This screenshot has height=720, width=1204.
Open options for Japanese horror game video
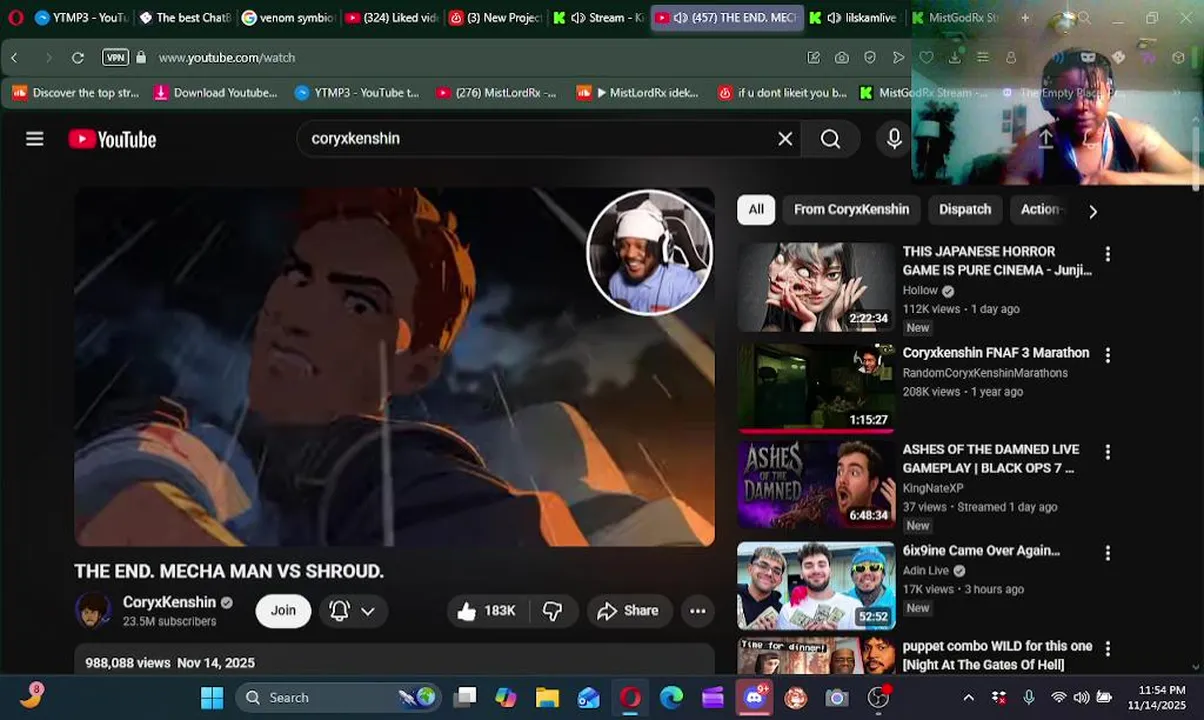click(x=1107, y=254)
